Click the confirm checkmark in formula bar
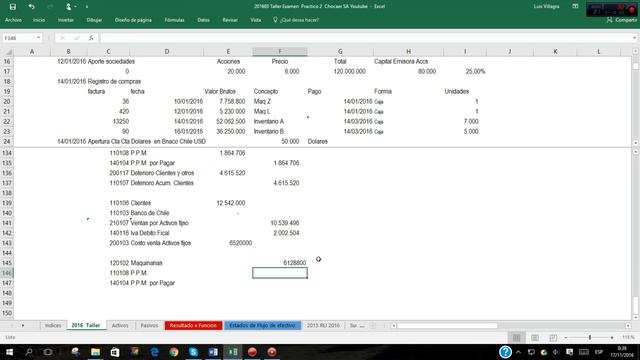This screenshot has width=640, height=360. pos(76,38)
